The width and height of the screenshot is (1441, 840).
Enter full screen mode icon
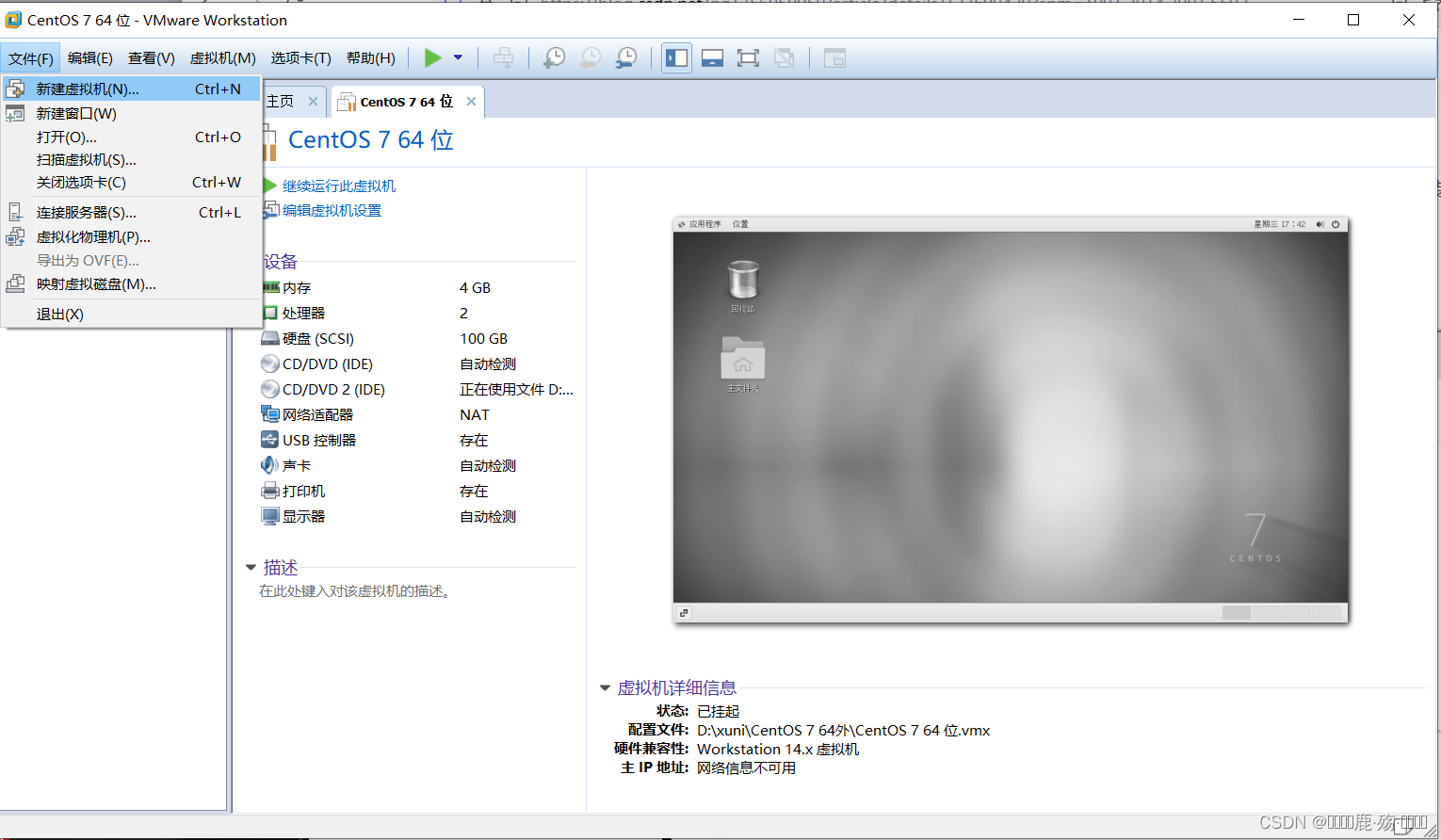748,58
